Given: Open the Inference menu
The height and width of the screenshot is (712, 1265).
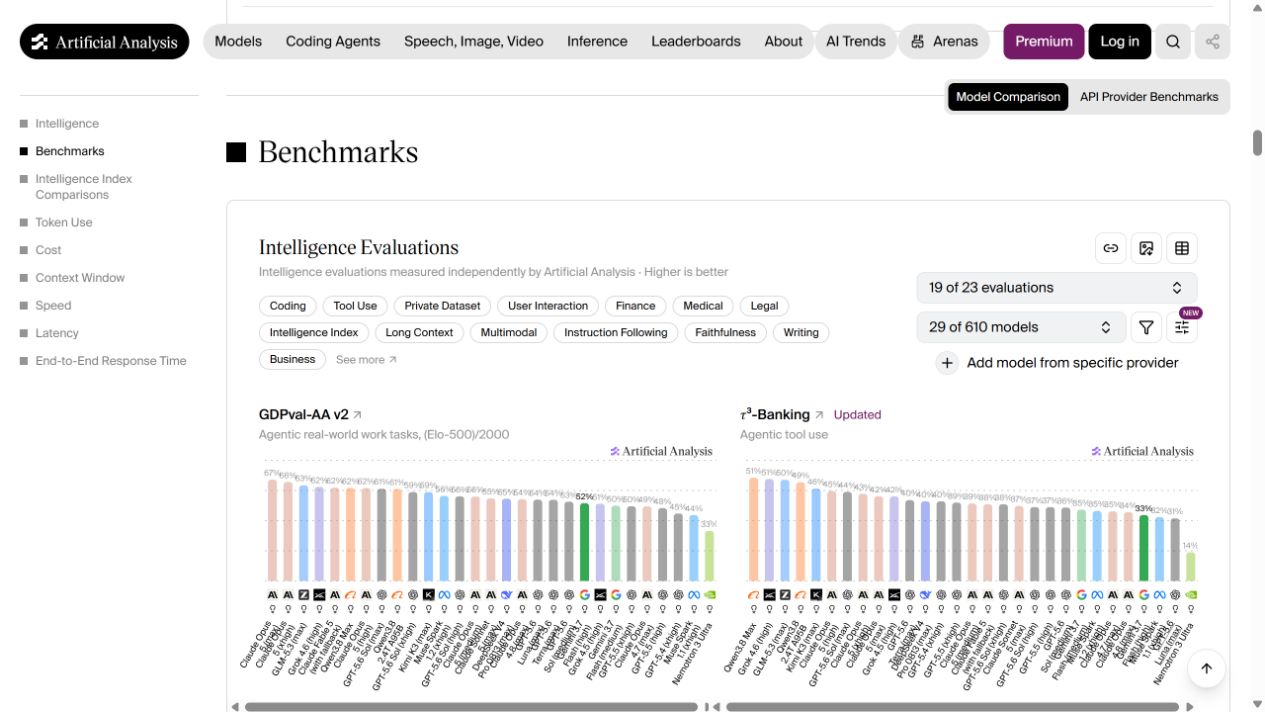Looking at the screenshot, I should [x=597, y=42].
